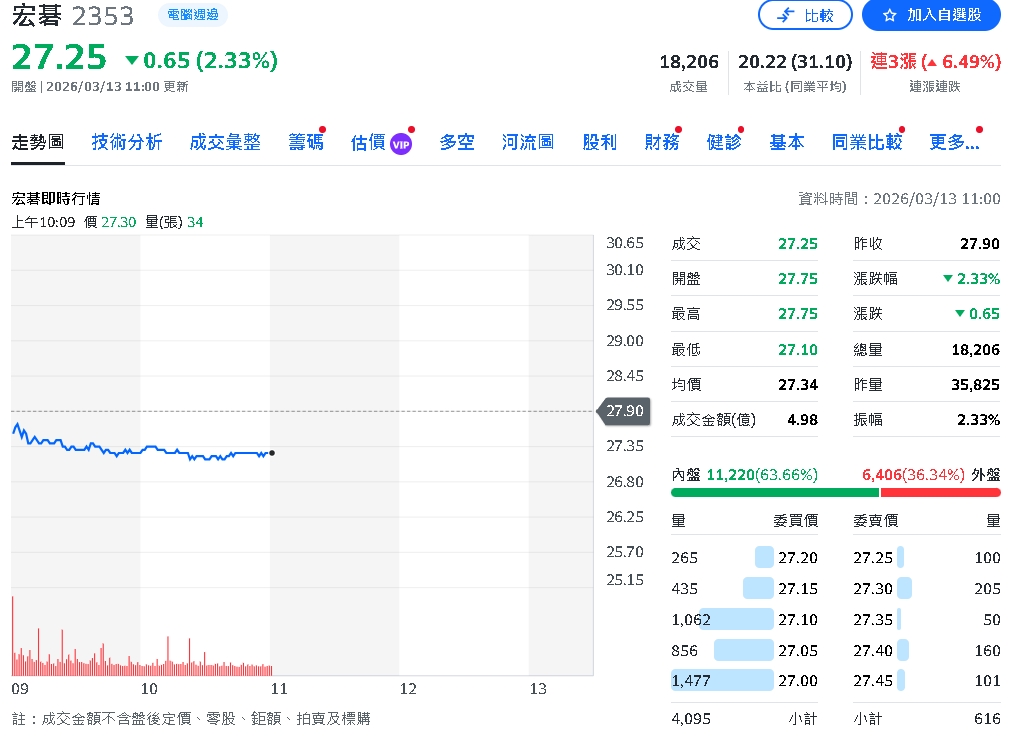Click the red up-triangle beside 6.49%
This screenshot has width=1023, height=748.
(929, 62)
